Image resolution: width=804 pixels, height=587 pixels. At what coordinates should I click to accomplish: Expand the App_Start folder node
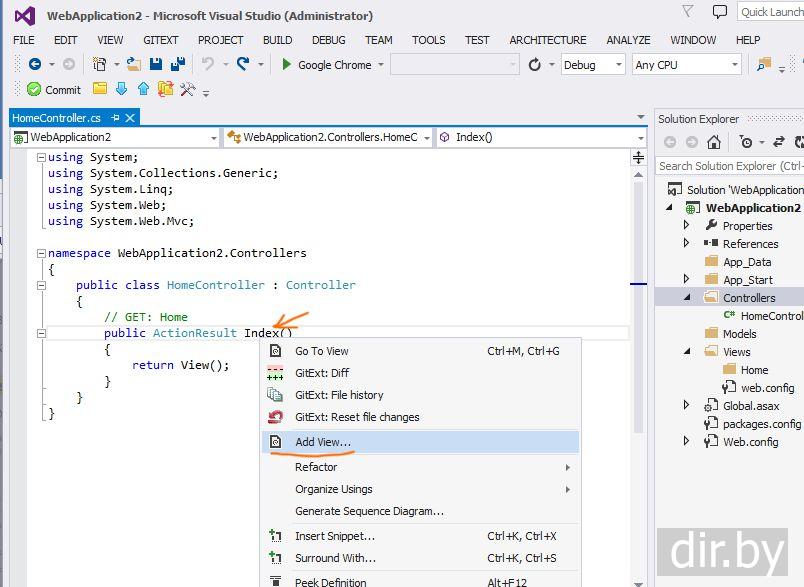point(687,279)
